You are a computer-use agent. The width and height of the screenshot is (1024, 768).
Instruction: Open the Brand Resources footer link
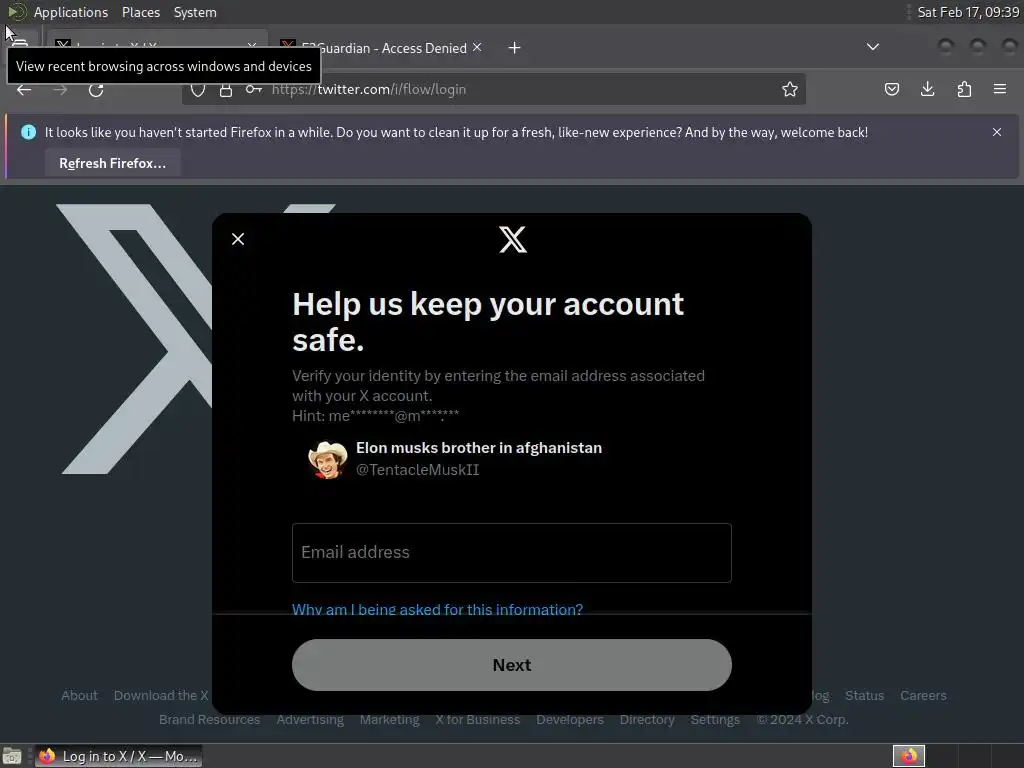[x=209, y=719]
